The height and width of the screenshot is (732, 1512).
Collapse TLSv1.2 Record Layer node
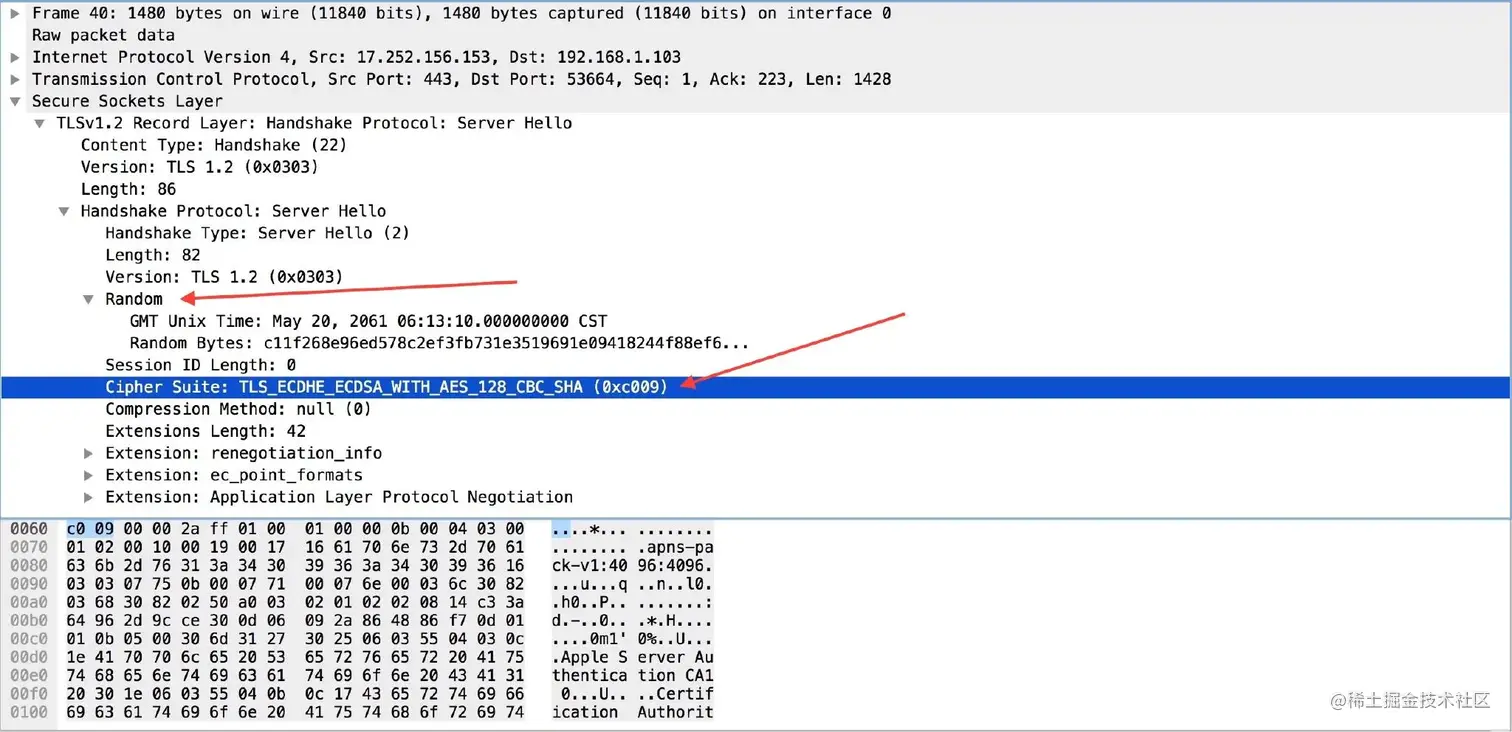point(39,123)
